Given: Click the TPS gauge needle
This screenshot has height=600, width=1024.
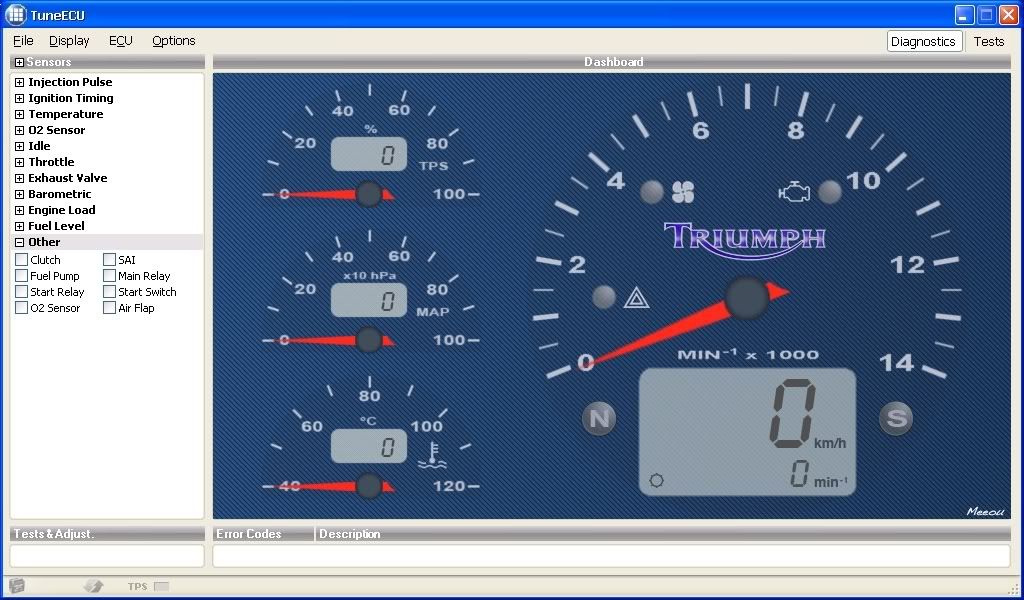Looking at the screenshot, I should [x=328, y=194].
